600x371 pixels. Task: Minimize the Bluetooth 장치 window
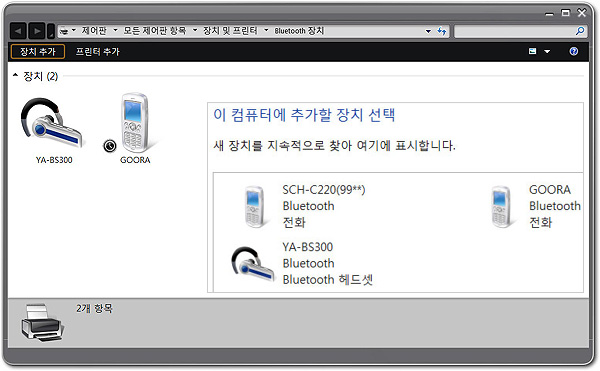point(549,14)
